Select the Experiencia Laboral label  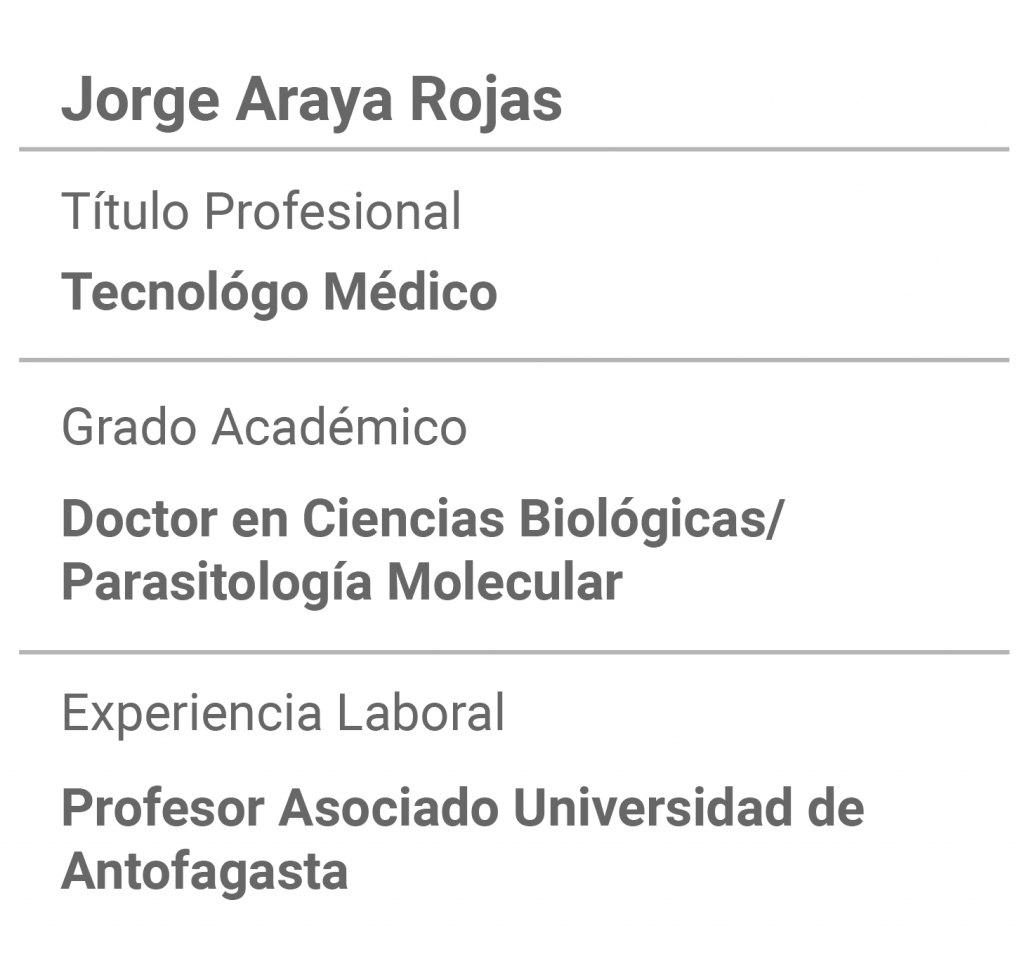(x=283, y=713)
